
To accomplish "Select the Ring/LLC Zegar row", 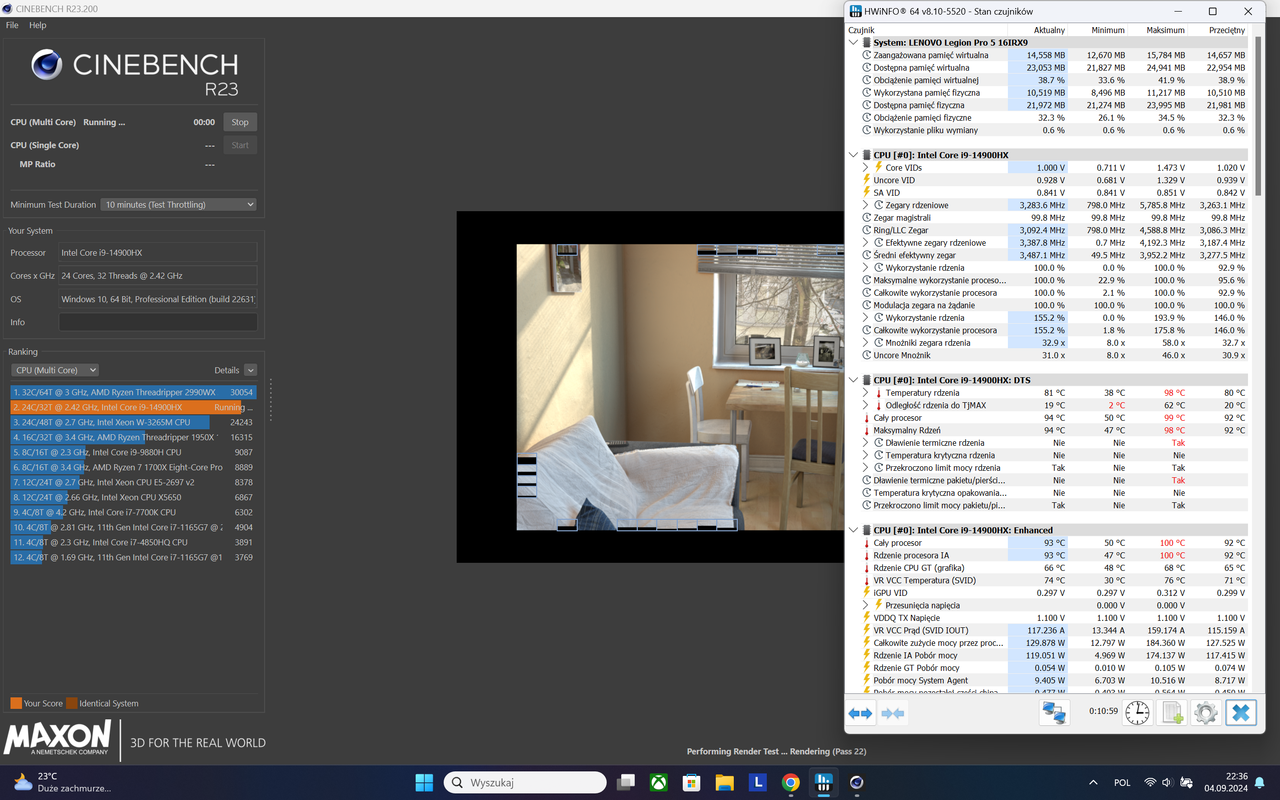I will pos(1048,230).
